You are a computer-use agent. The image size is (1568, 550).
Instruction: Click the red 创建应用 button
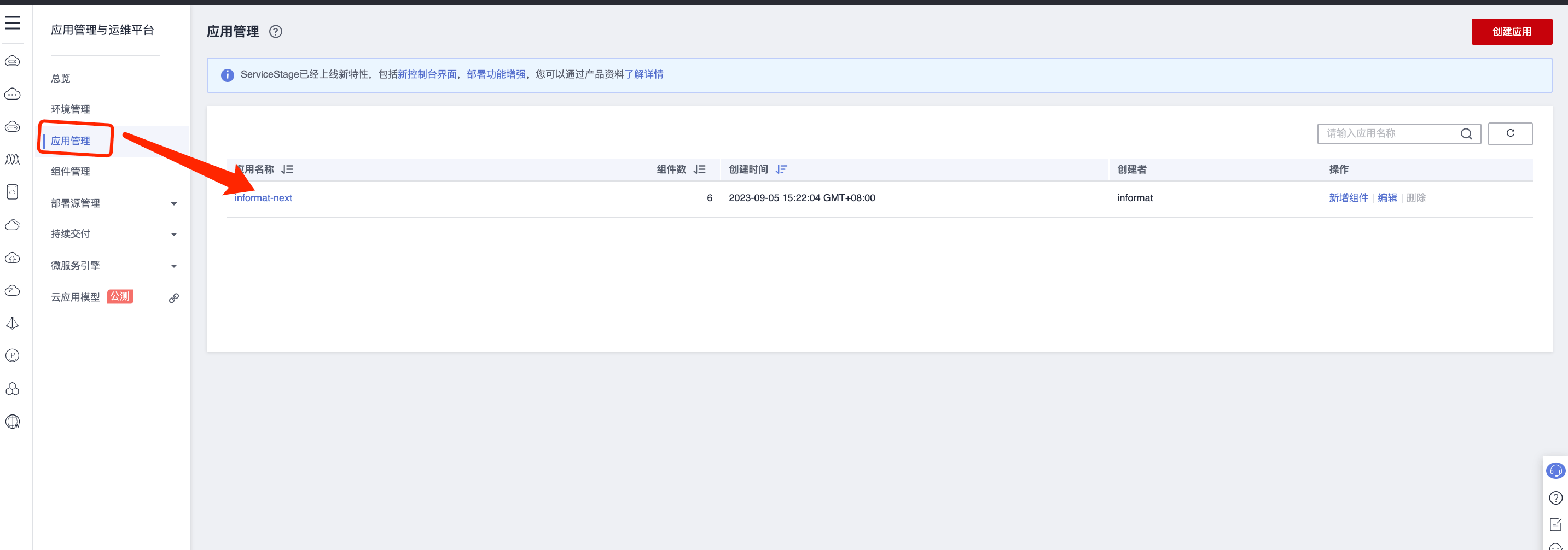(x=1512, y=32)
